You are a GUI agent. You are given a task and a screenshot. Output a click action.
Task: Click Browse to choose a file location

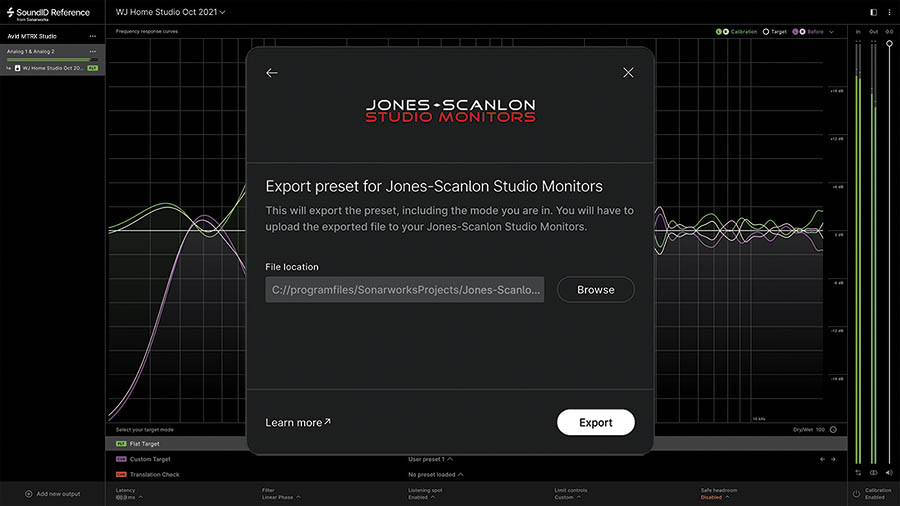595,290
